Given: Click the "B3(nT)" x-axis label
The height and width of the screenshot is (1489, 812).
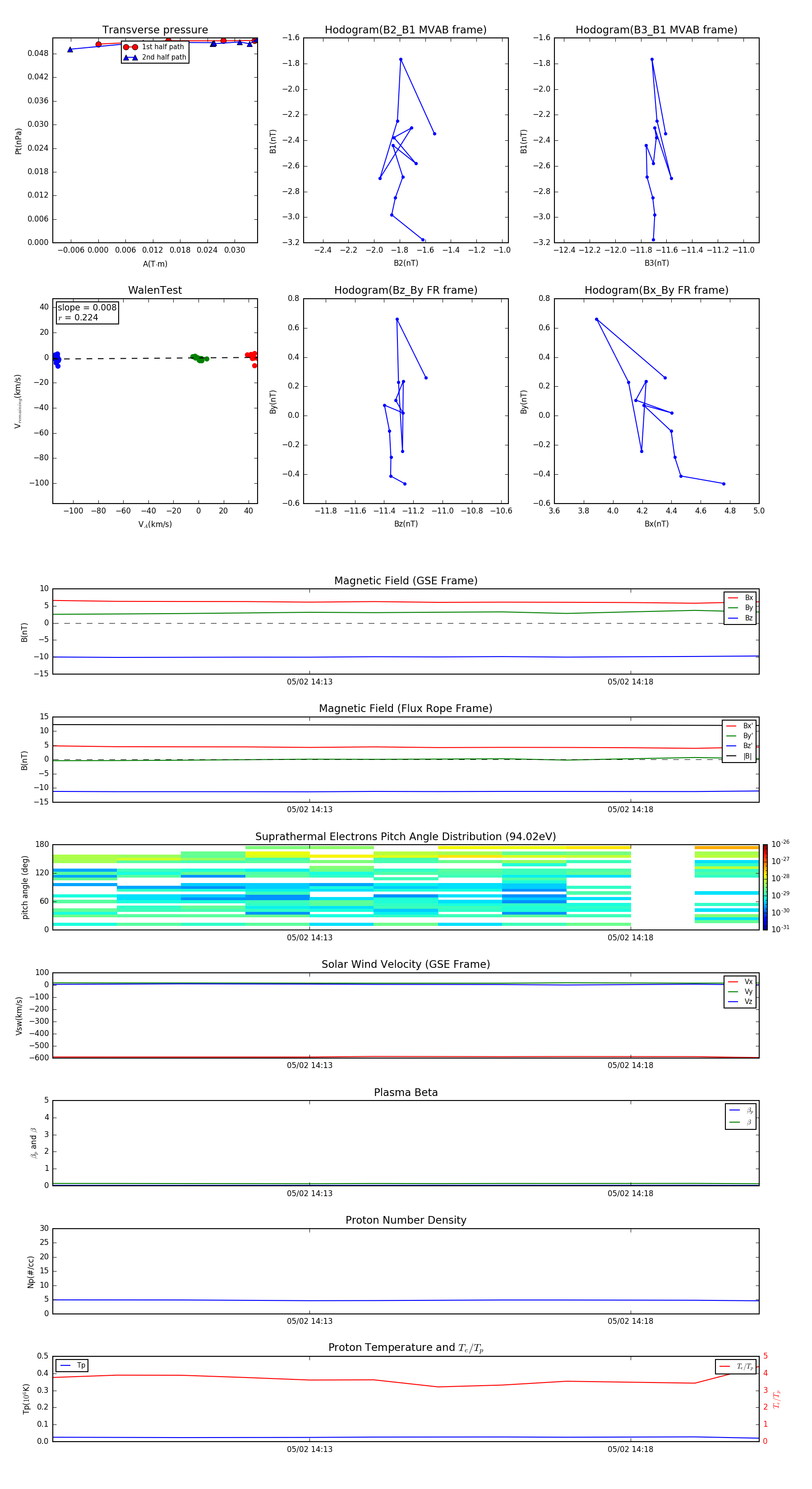Looking at the screenshot, I should click(656, 263).
